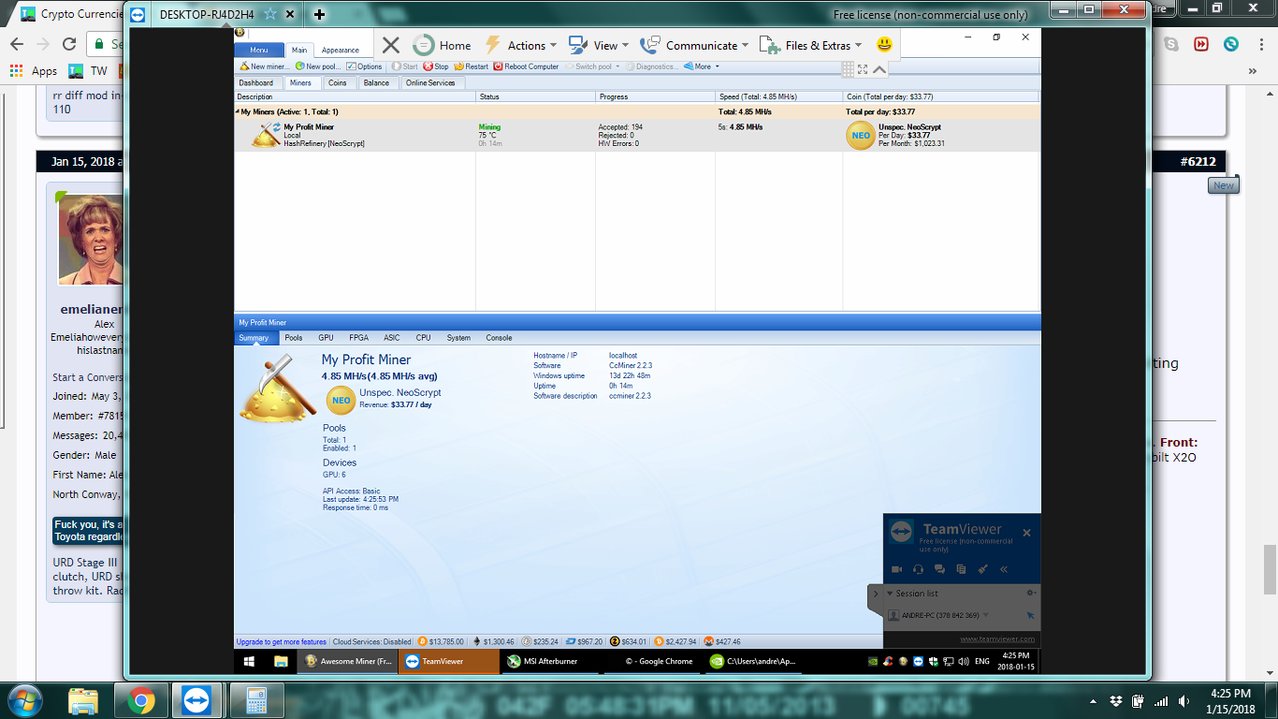Viewport: 1278px width, 719px height.
Task: Click the smiley feedback icon
Action: click(884, 45)
